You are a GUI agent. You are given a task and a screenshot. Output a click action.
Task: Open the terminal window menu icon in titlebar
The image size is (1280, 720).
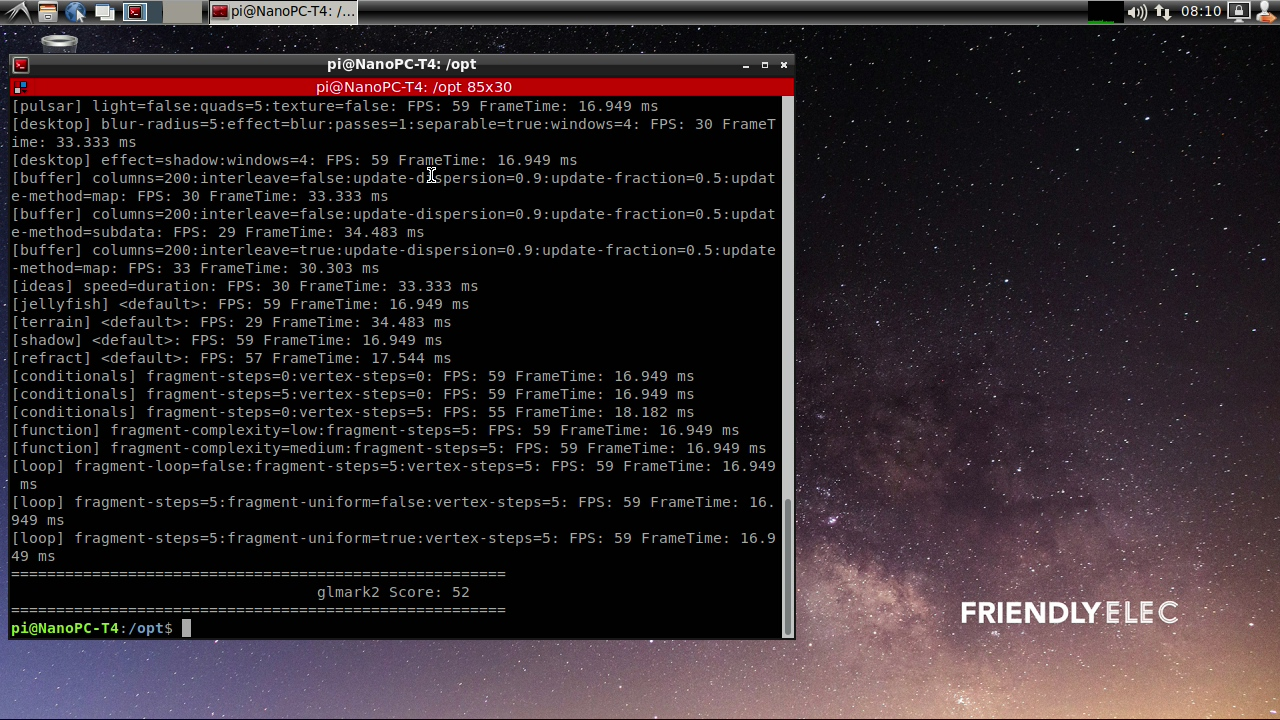20,65
